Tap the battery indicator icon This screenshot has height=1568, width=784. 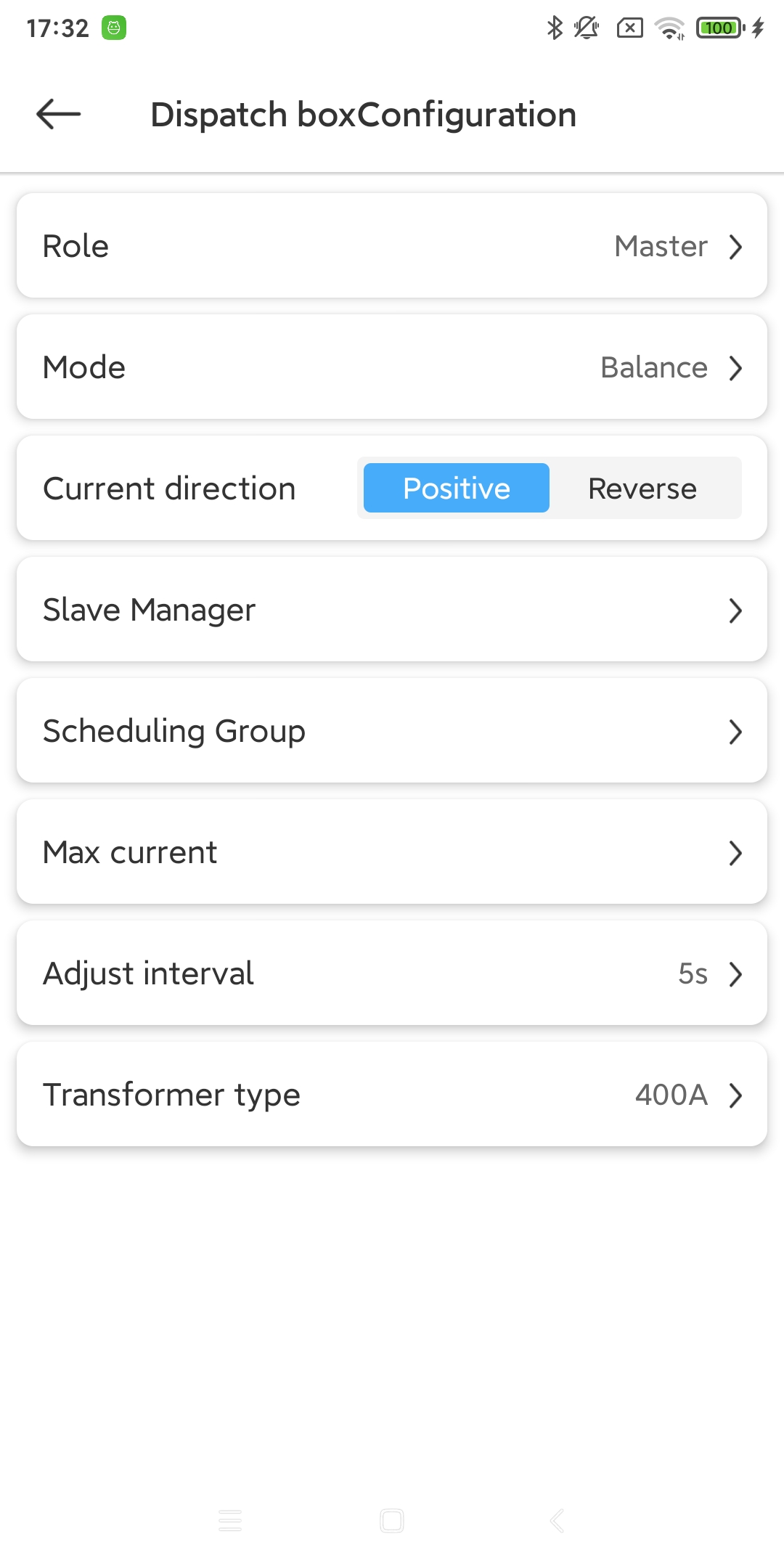pyautogui.click(x=720, y=28)
